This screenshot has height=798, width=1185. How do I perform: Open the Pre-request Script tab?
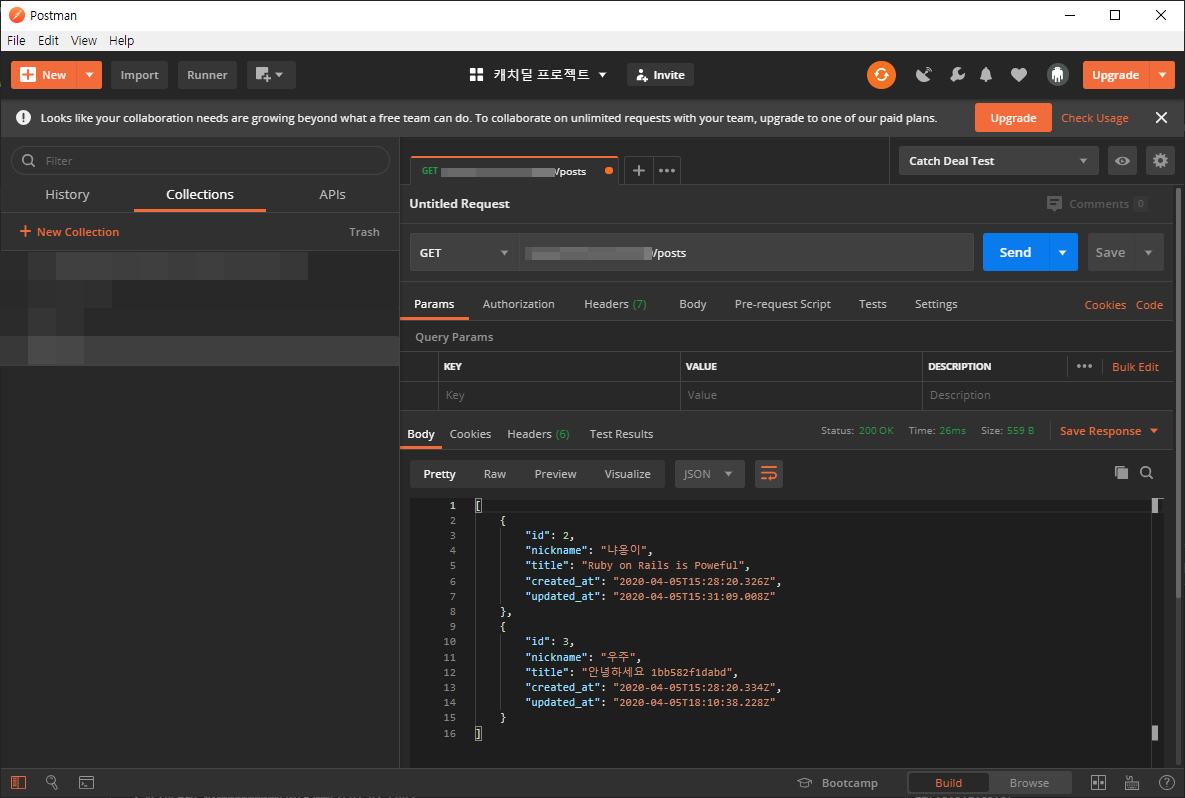782,304
